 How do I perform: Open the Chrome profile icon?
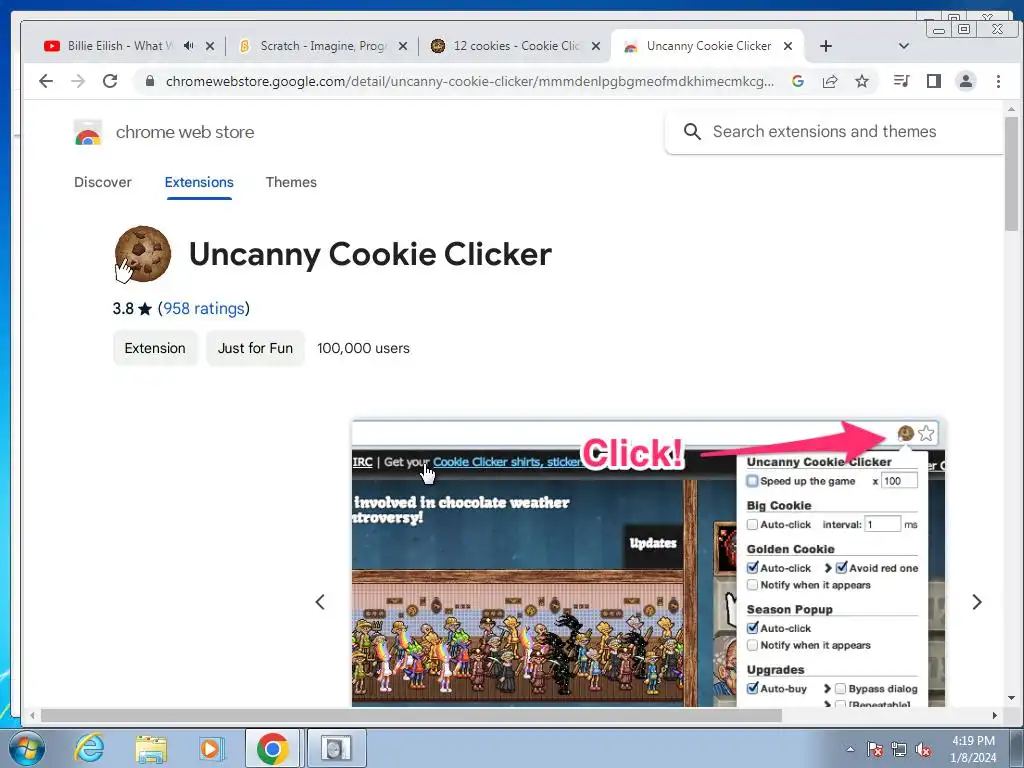coord(966,81)
